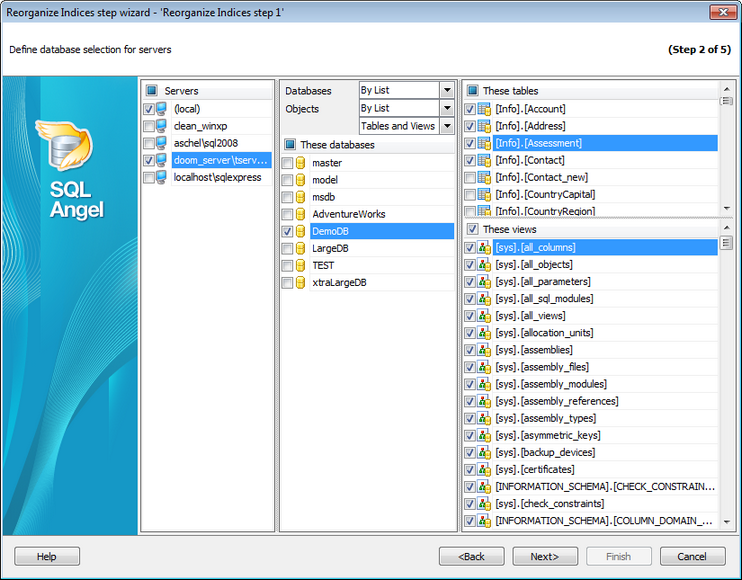Image resolution: width=742 pixels, height=580 pixels.
Task: Toggle the These databases select-all checkbox
Action: 290,144
